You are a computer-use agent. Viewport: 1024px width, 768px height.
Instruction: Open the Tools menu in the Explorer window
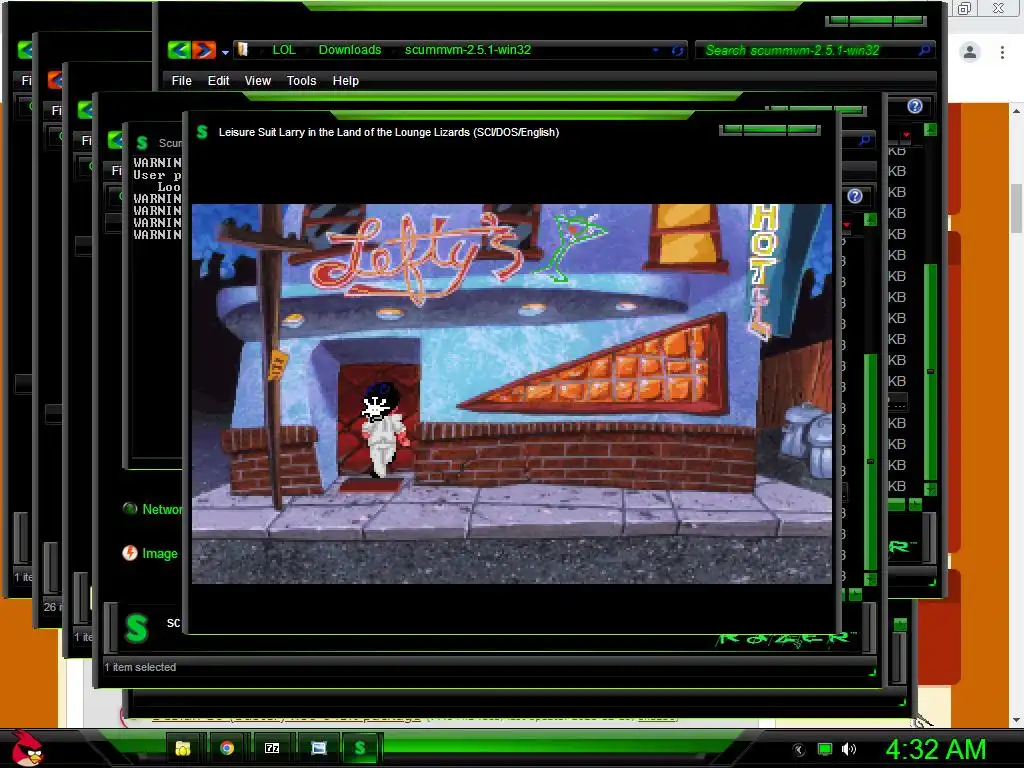point(301,80)
